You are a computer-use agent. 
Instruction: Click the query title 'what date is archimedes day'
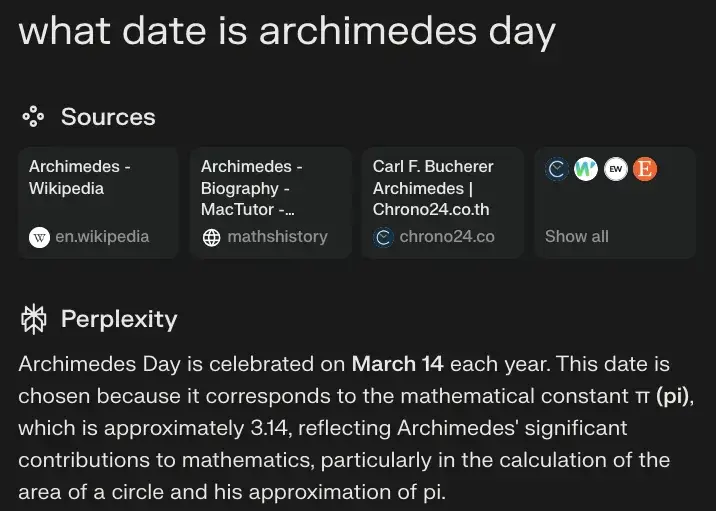pos(287,31)
